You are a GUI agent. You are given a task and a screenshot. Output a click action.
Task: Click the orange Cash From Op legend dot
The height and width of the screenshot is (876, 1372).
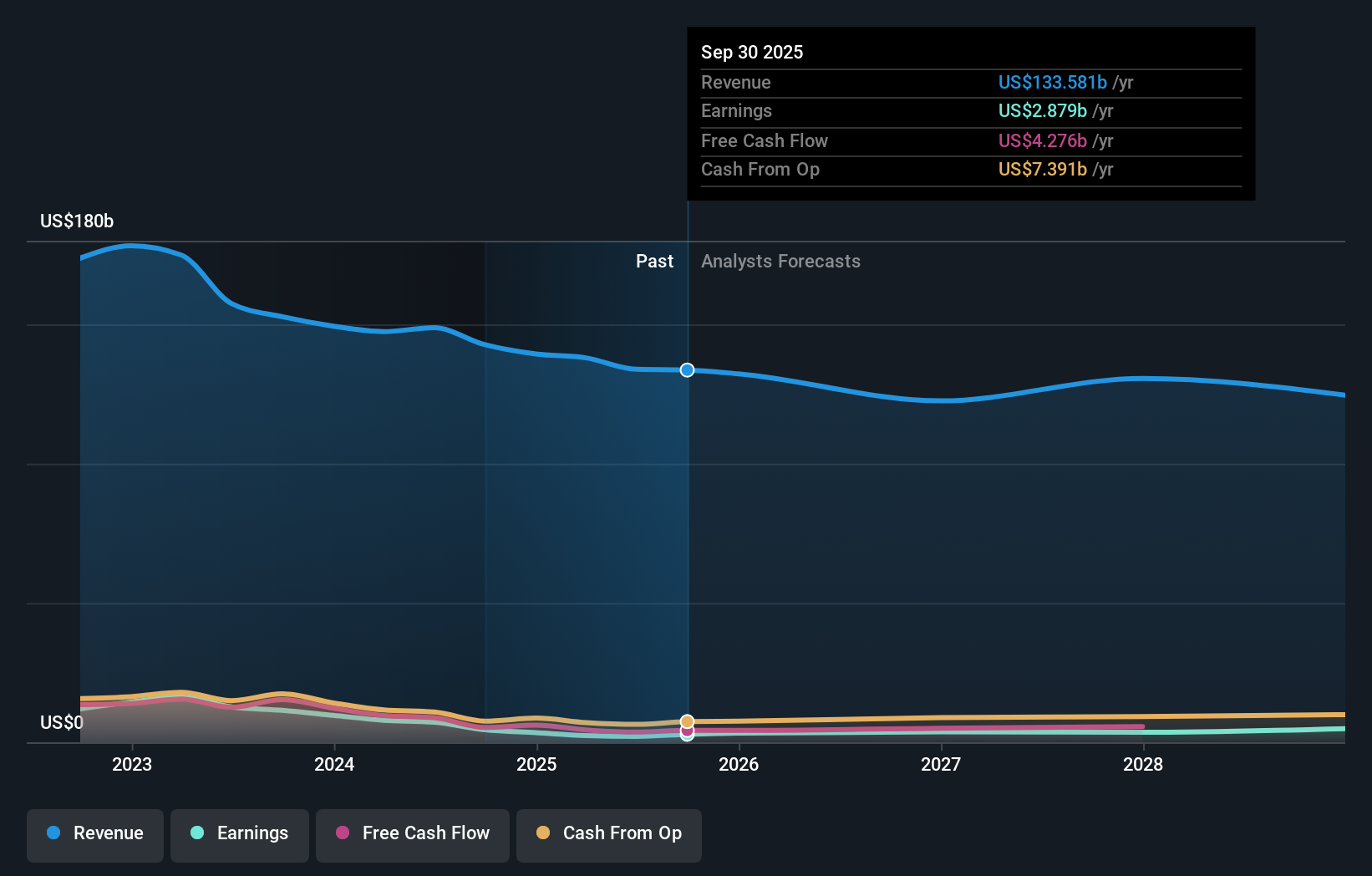(543, 833)
